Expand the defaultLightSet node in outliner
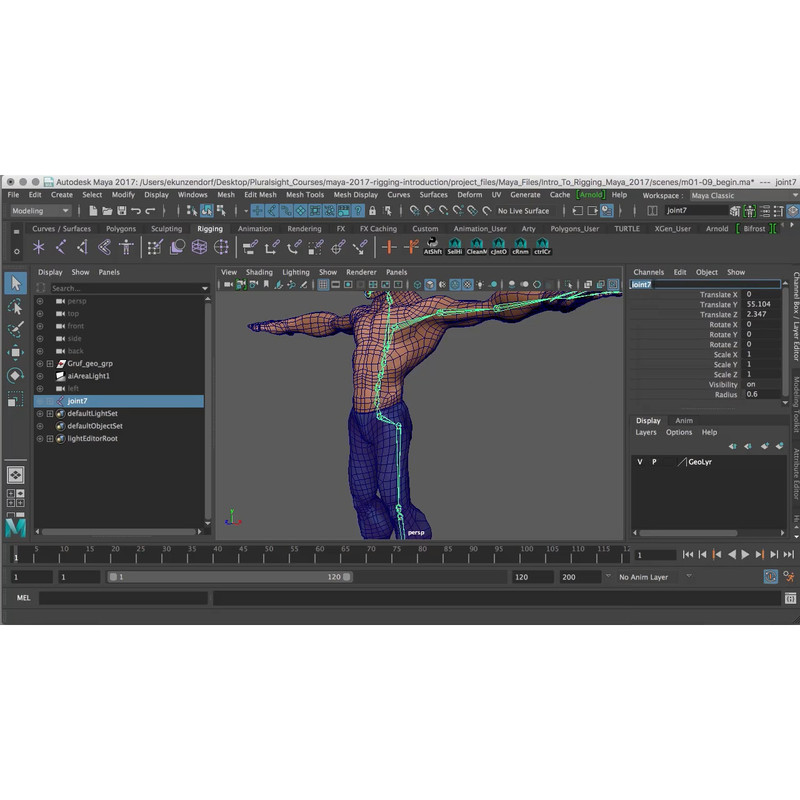This screenshot has width=800, height=800. [49, 413]
